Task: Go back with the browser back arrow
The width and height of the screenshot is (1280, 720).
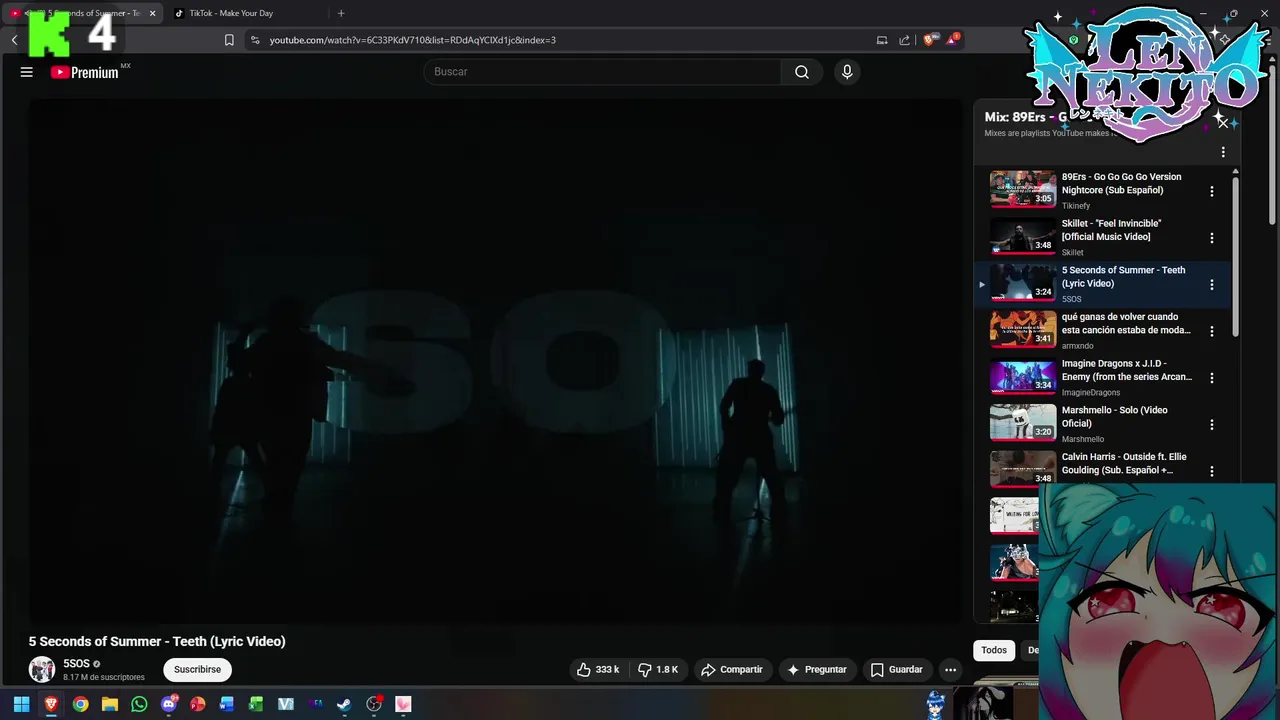Action: tap(14, 40)
